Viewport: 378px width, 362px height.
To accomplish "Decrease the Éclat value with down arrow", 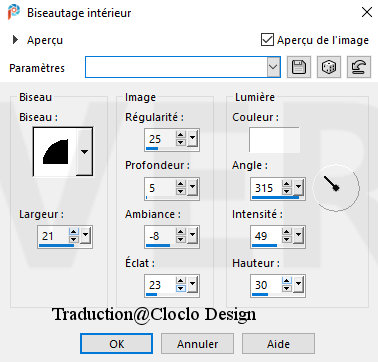I will pos(180,289).
